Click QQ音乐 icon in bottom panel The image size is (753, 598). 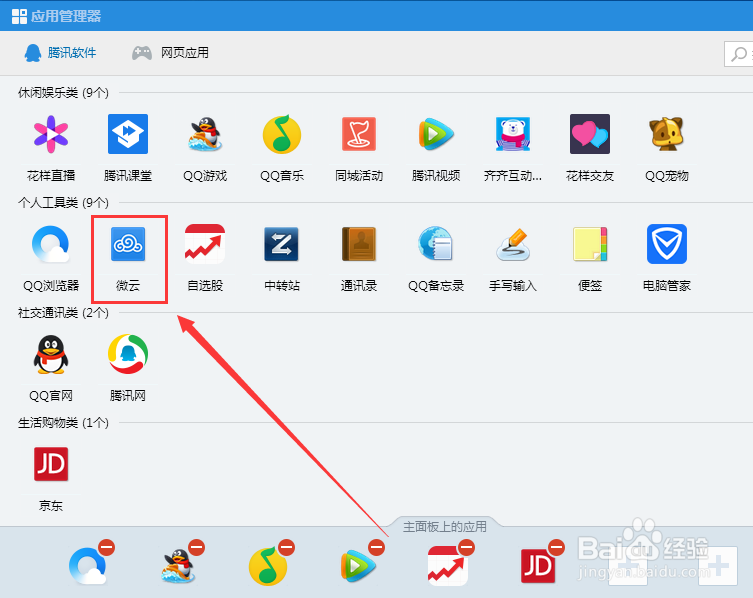268,566
